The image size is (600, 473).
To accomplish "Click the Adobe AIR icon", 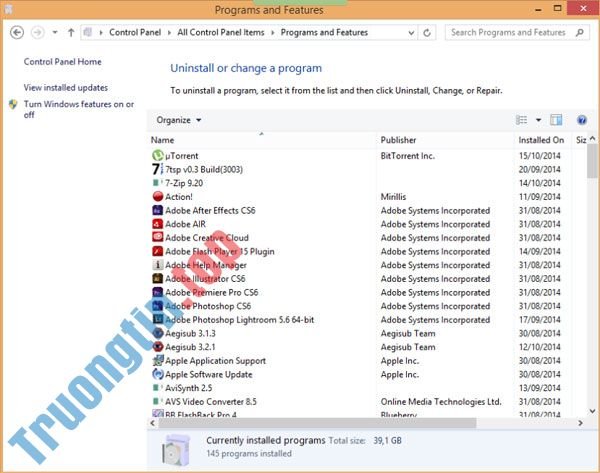I will coord(158,224).
